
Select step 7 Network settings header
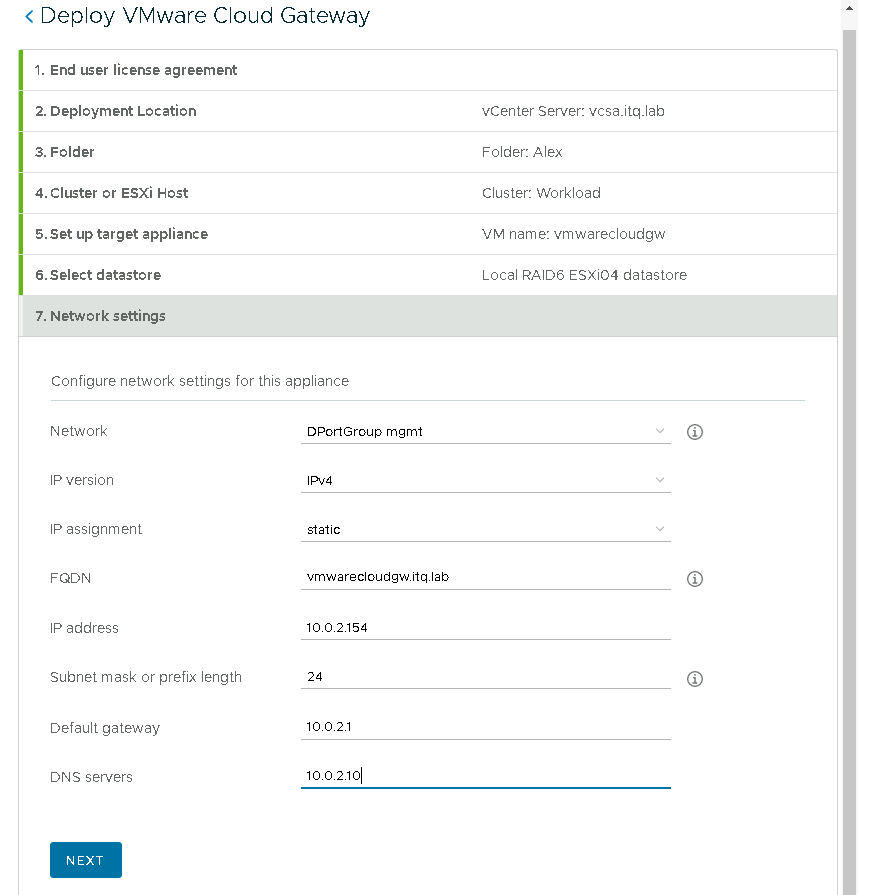point(428,316)
